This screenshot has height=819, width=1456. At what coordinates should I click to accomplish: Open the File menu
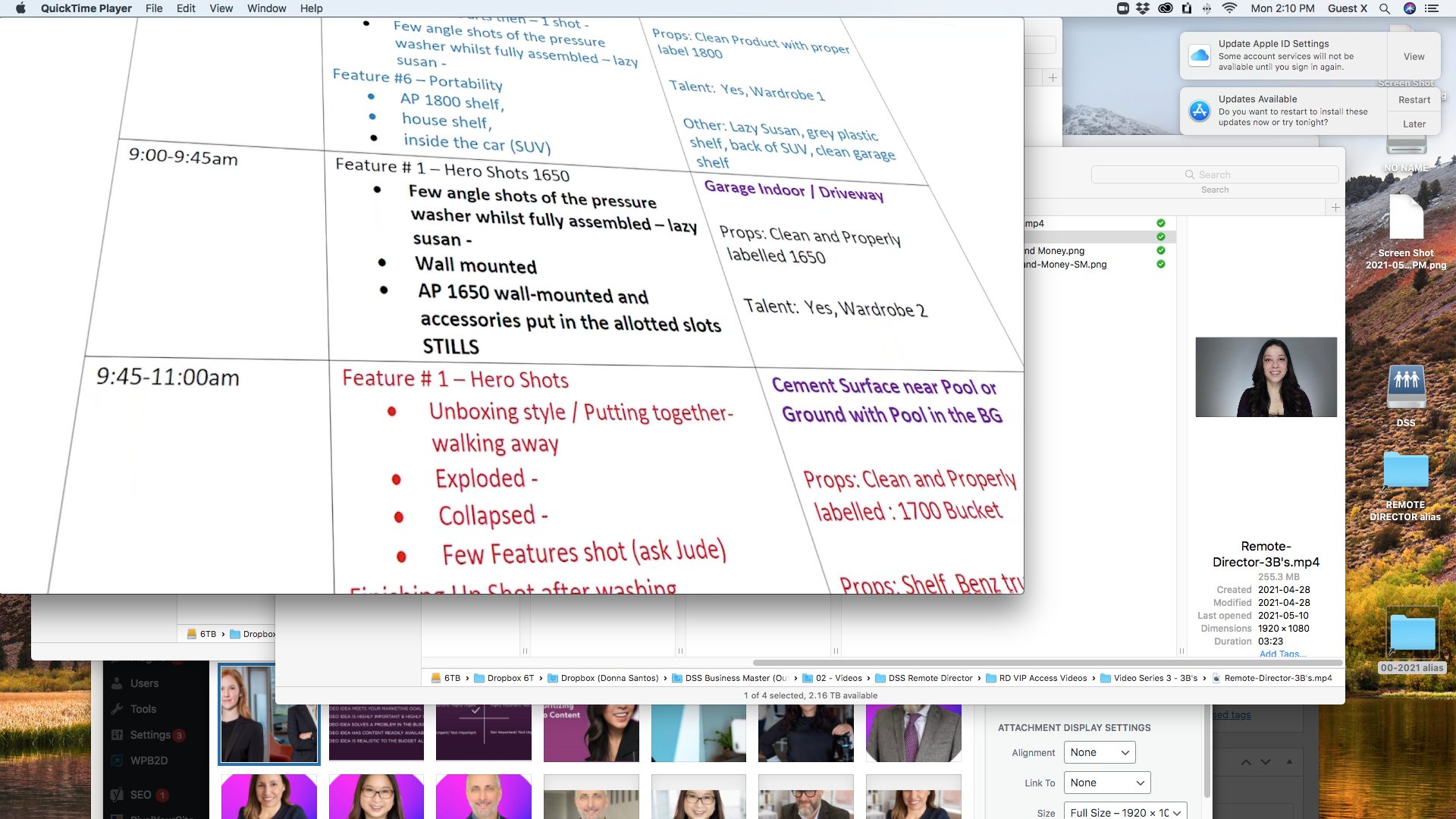pos(154,8)
